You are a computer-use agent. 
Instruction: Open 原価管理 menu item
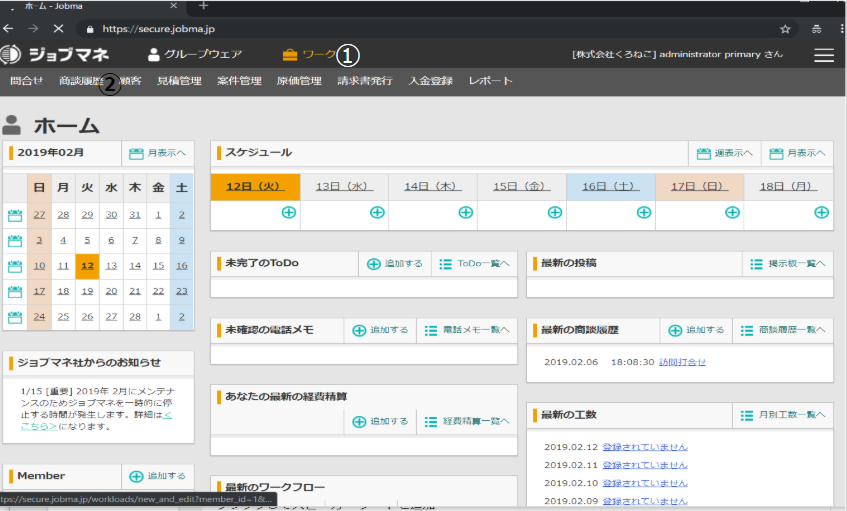(x=299, y=81)
